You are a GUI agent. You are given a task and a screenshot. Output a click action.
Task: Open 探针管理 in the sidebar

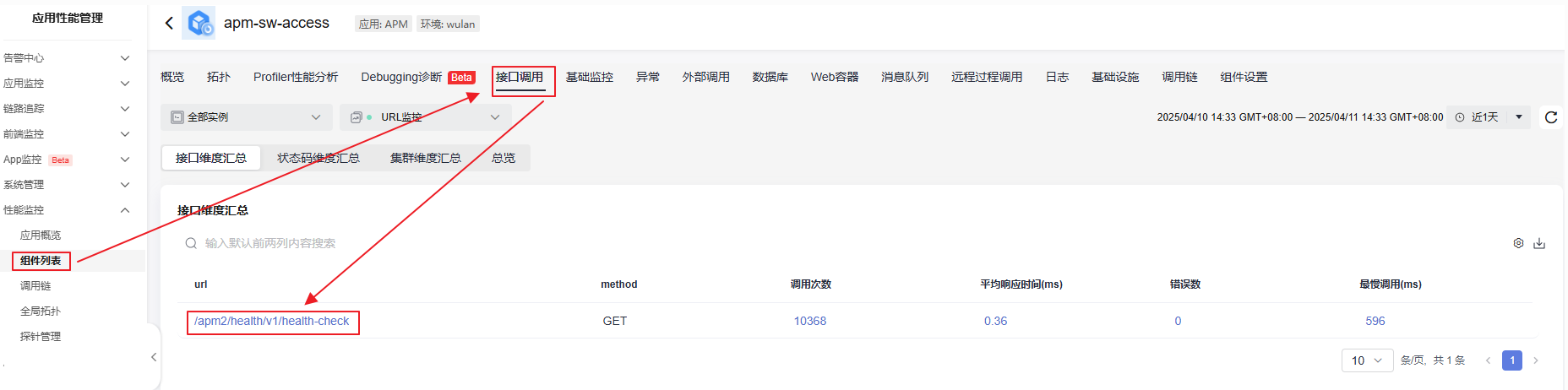pyautogui.click(x=41, y=337)
